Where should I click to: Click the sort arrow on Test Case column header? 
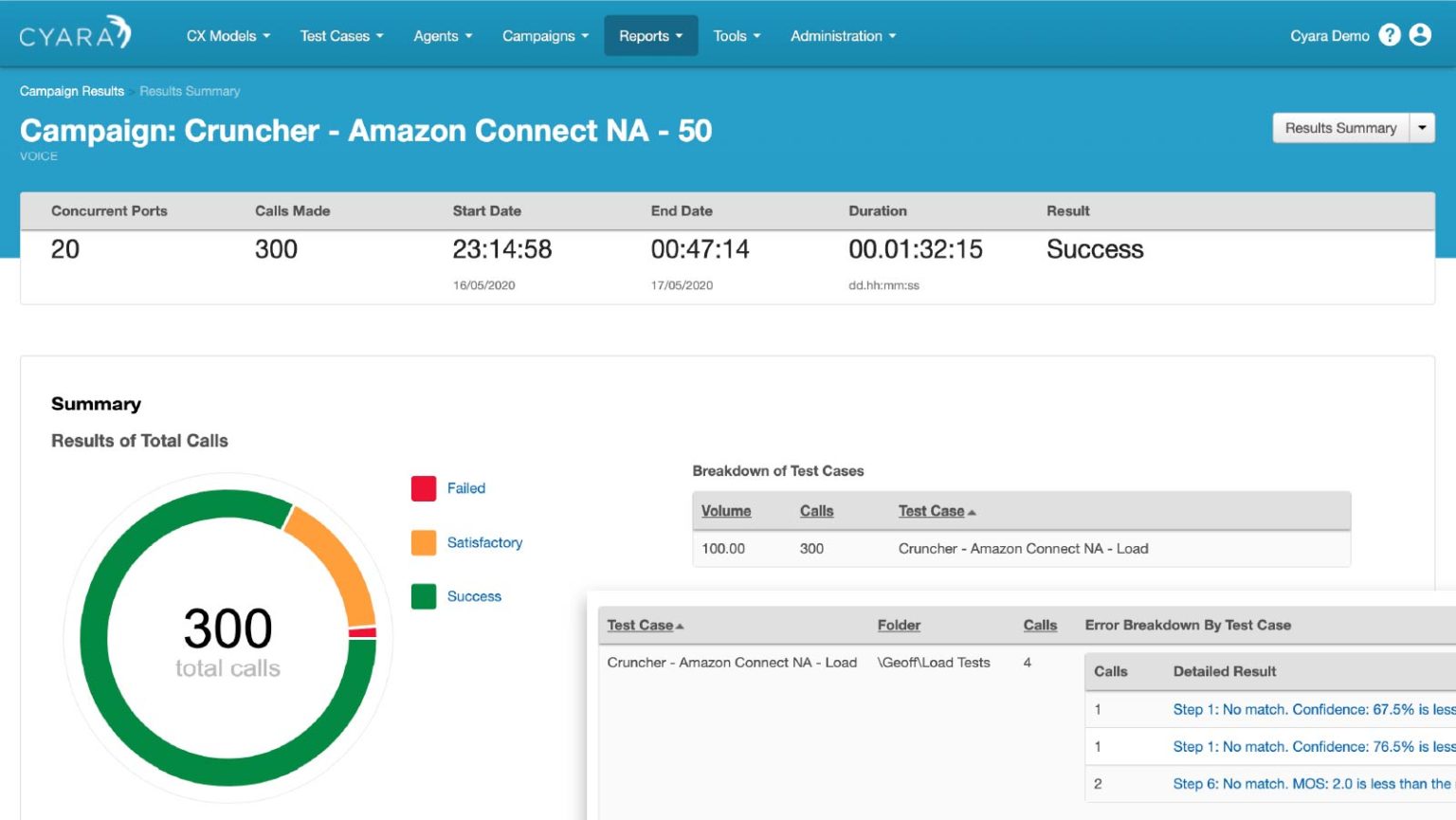(x=971, y=510)
